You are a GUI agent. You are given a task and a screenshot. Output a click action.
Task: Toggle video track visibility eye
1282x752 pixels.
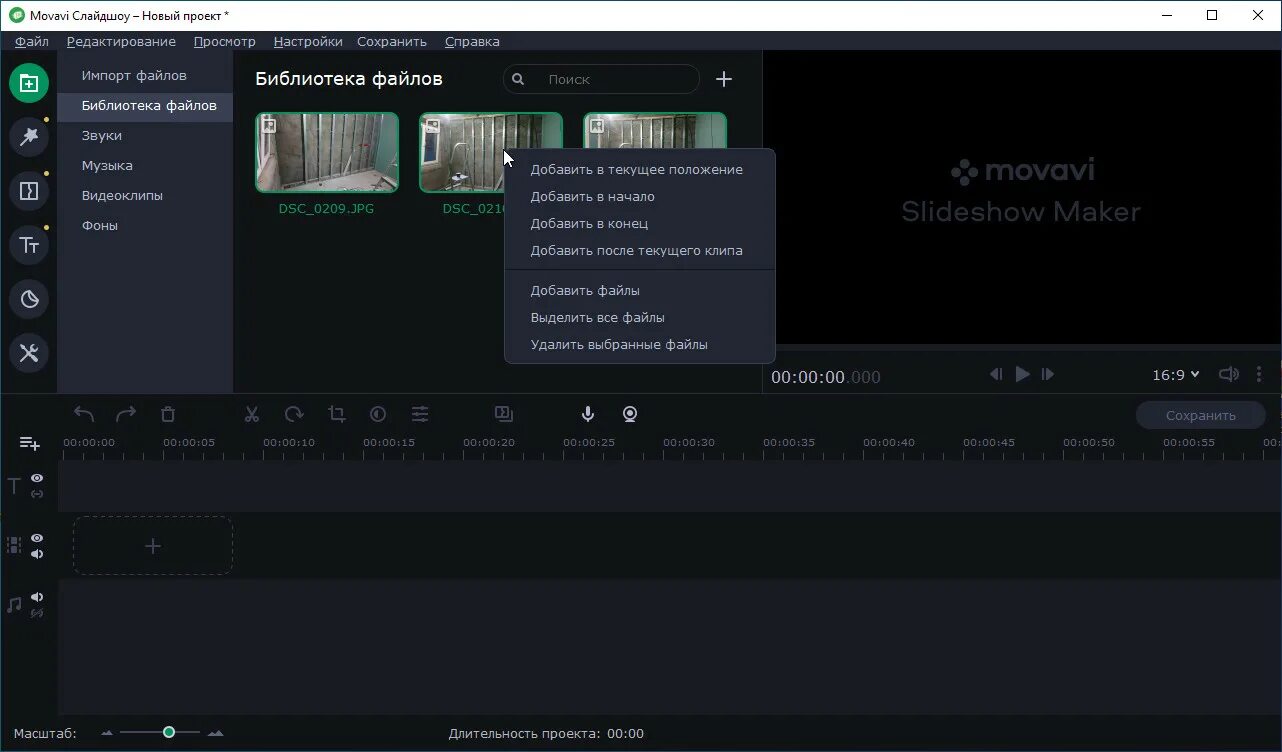37,538
